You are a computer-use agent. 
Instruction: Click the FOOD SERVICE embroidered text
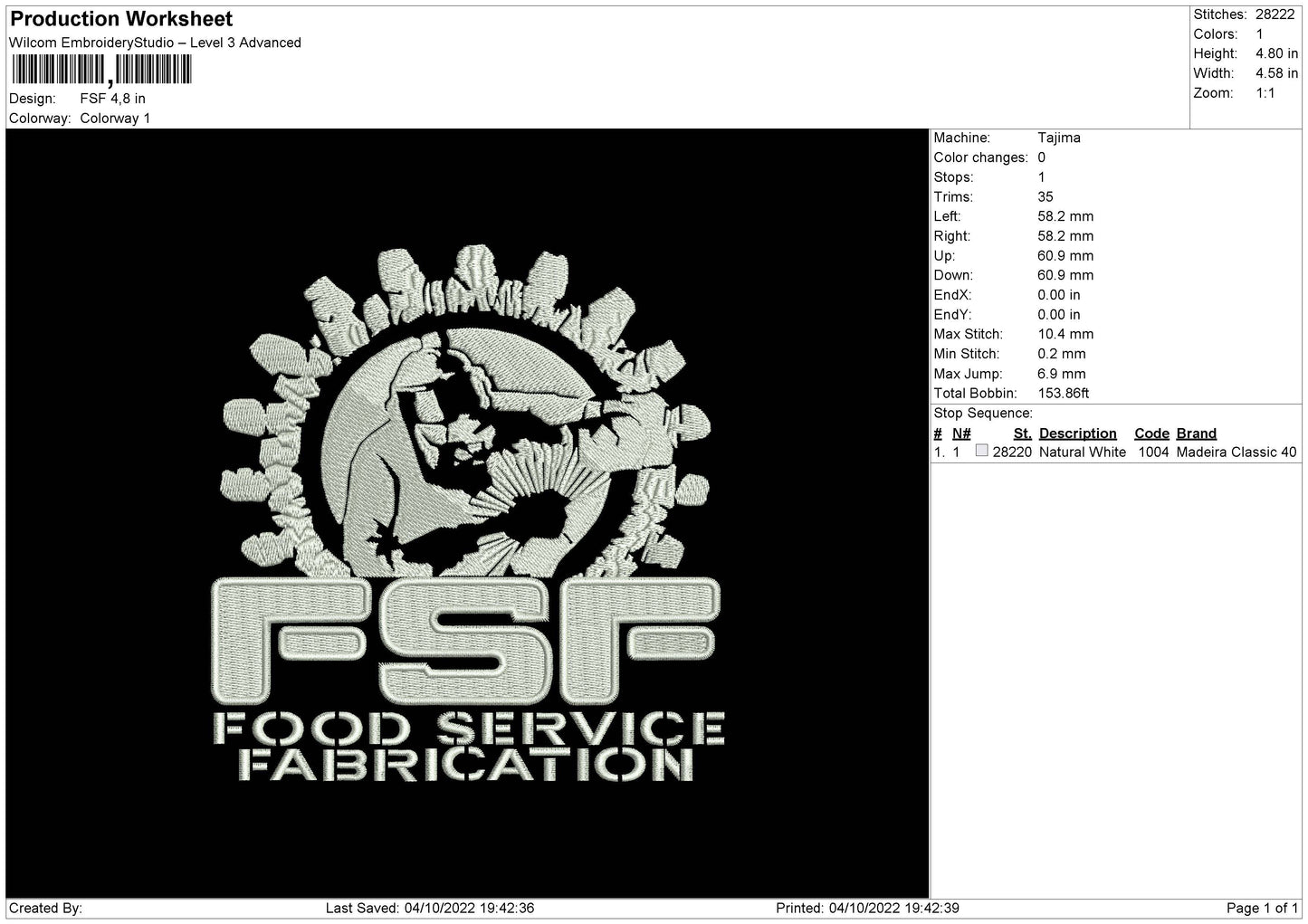(467, 727)
